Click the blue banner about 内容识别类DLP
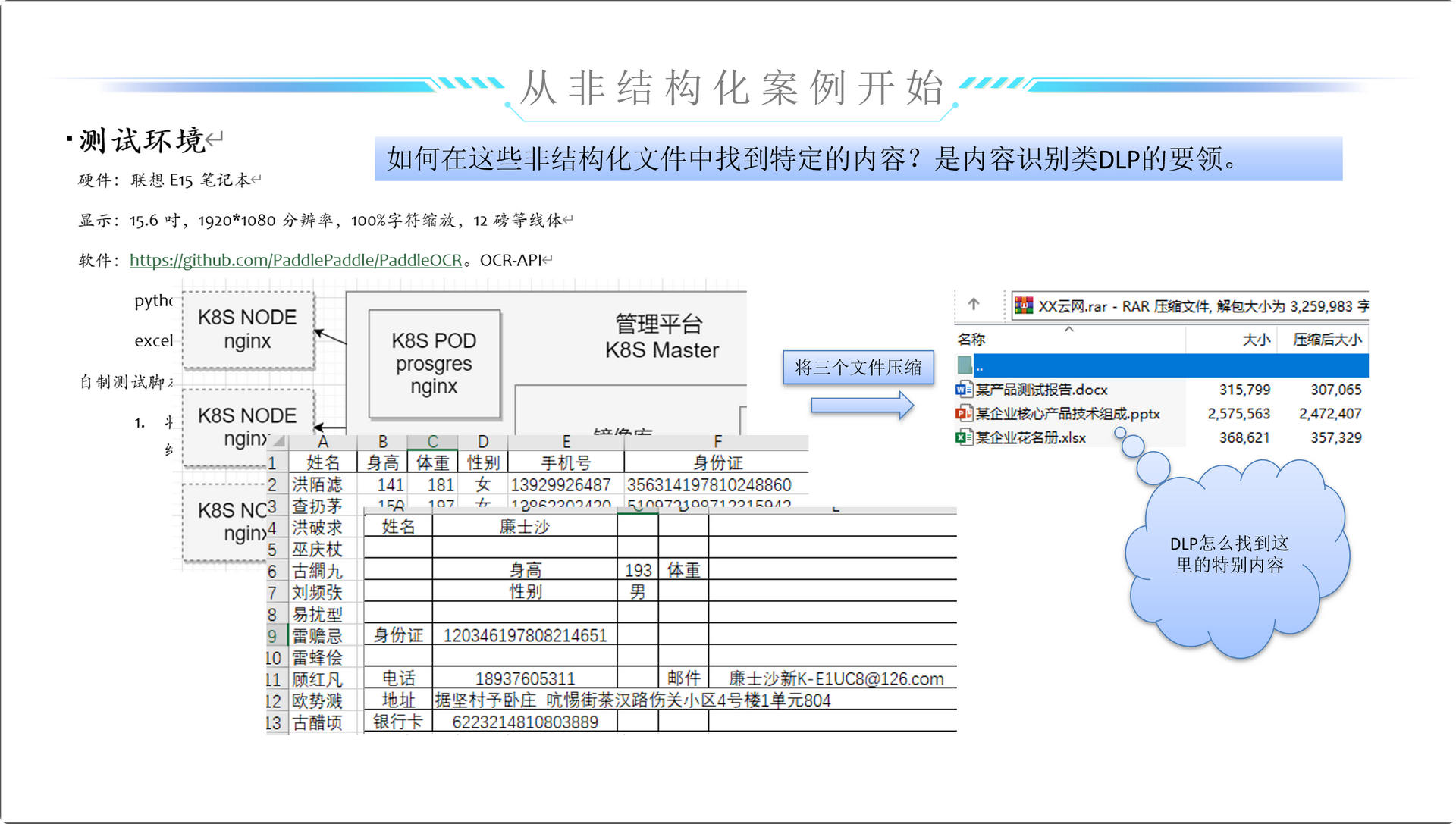This screenshot has height=824, width=1456. pos(858,159)
